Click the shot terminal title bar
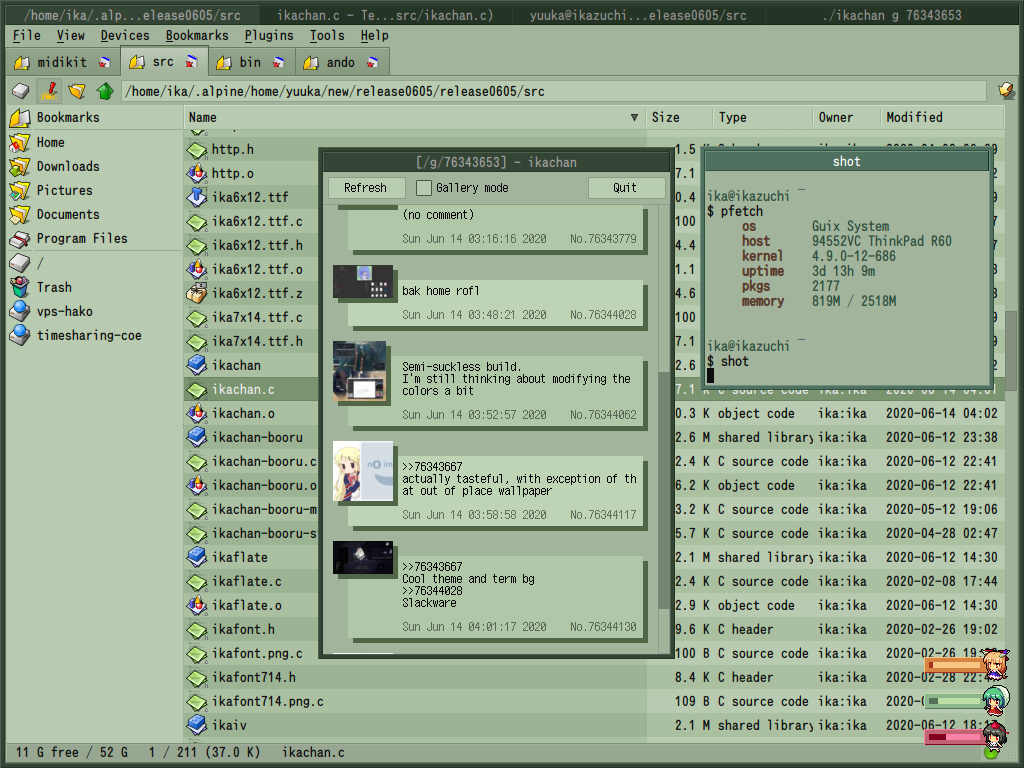The width and height of the screenshot is (1024, 768). click(846, 161)
